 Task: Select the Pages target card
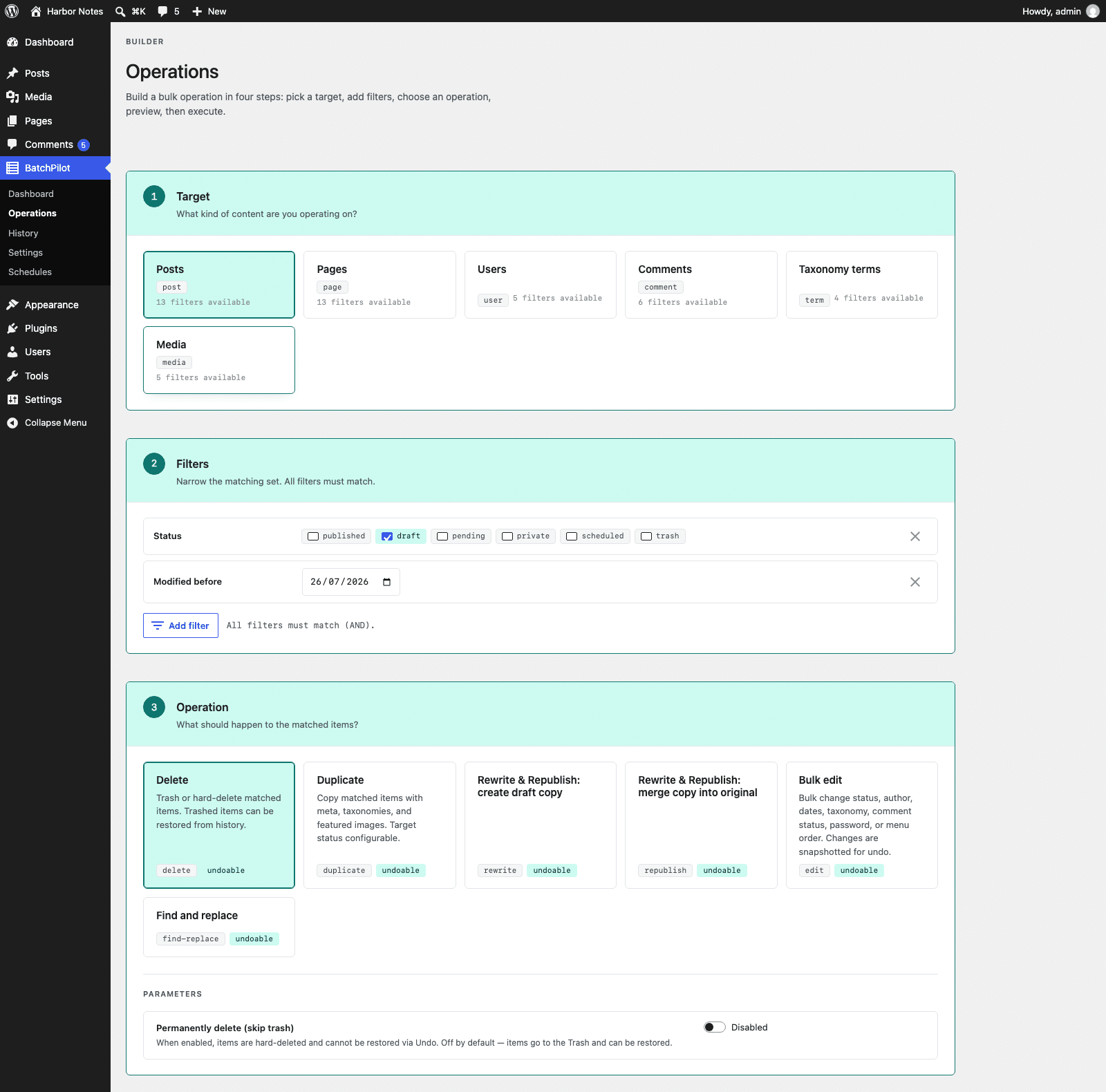point(379,285)
